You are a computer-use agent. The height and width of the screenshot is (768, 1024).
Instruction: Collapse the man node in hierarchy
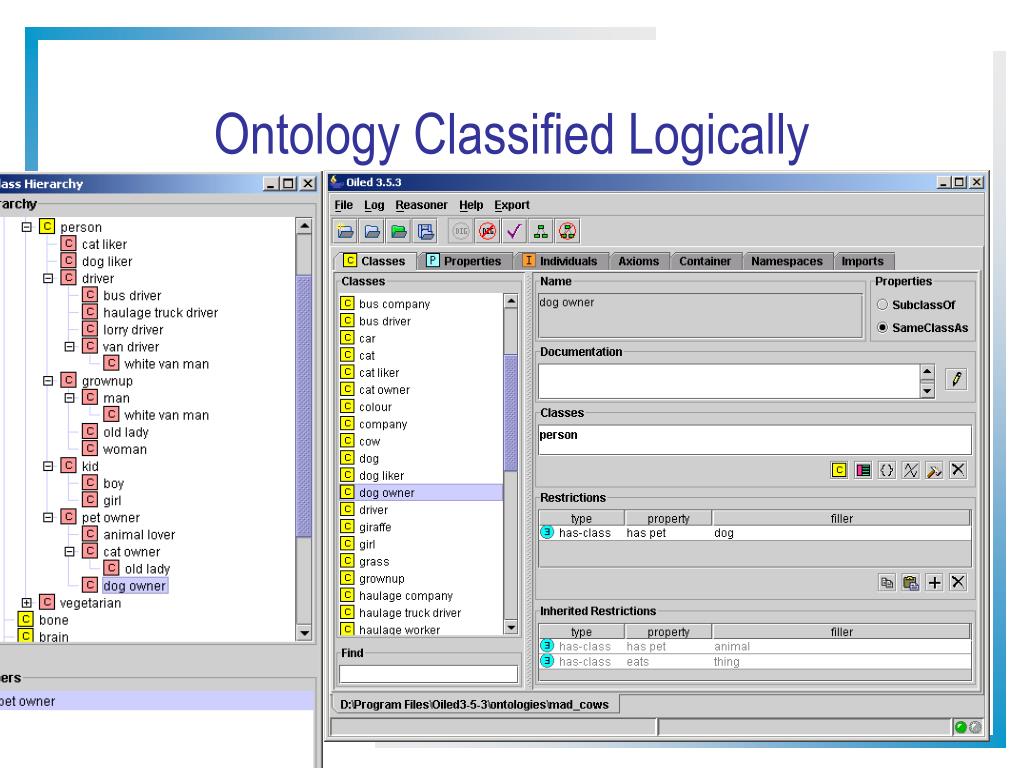[x=69, y=398]
